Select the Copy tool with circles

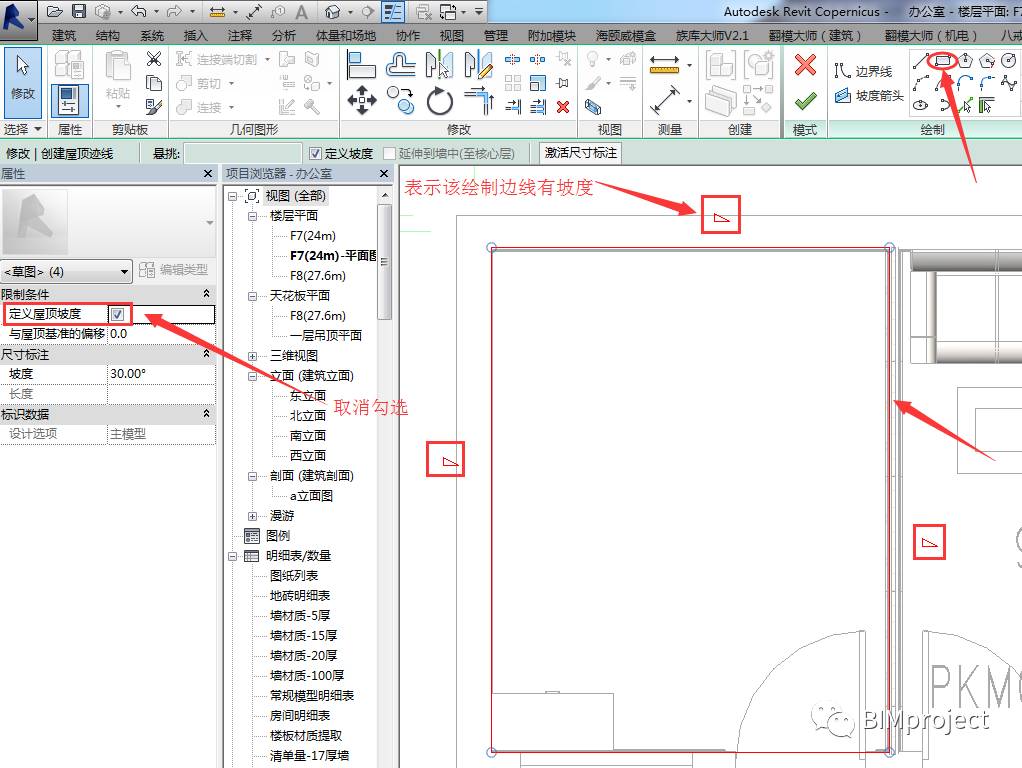pyautogui.click(x=400, y=100)
